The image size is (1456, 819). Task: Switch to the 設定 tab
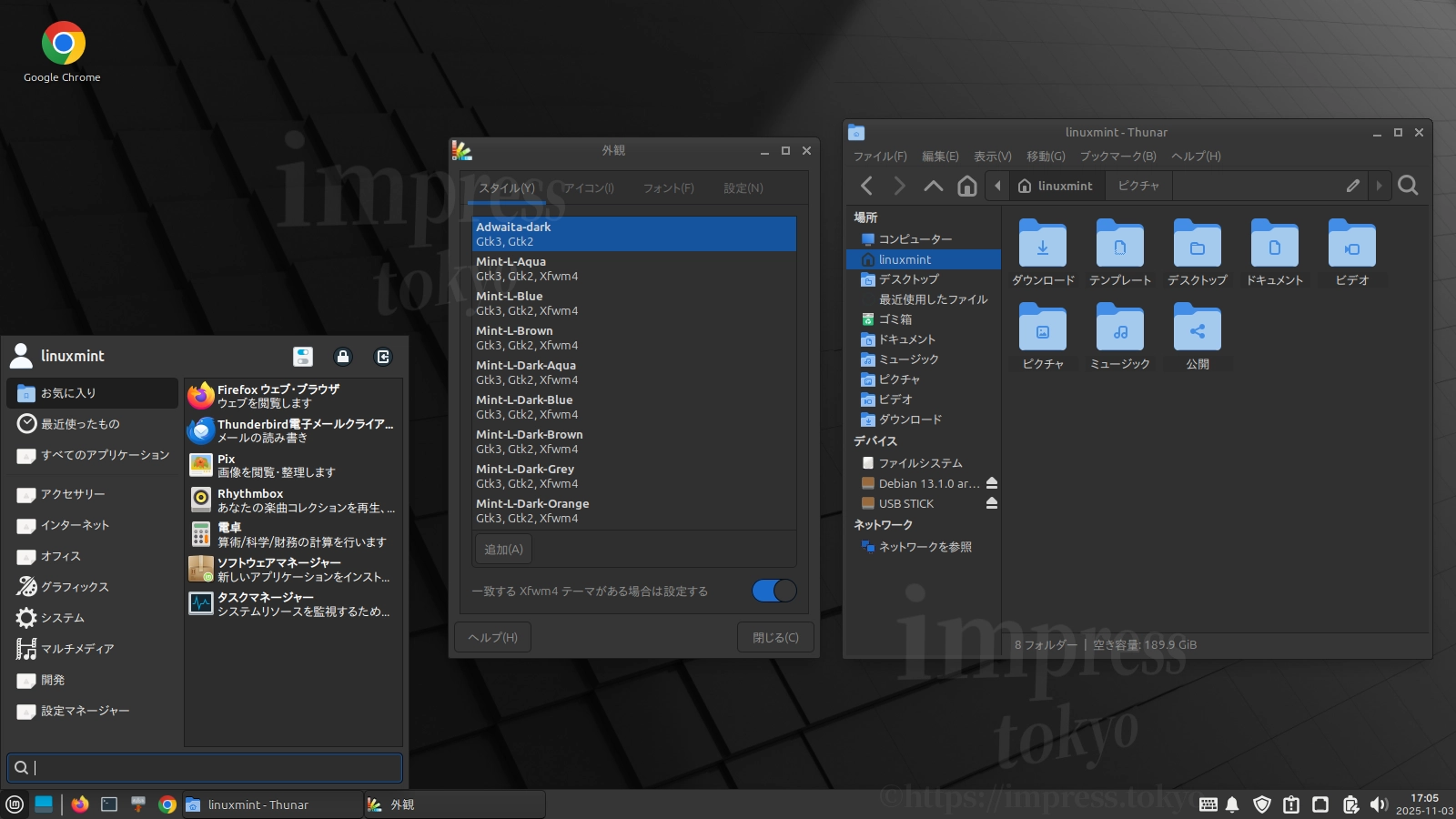(x=743, y=188)
